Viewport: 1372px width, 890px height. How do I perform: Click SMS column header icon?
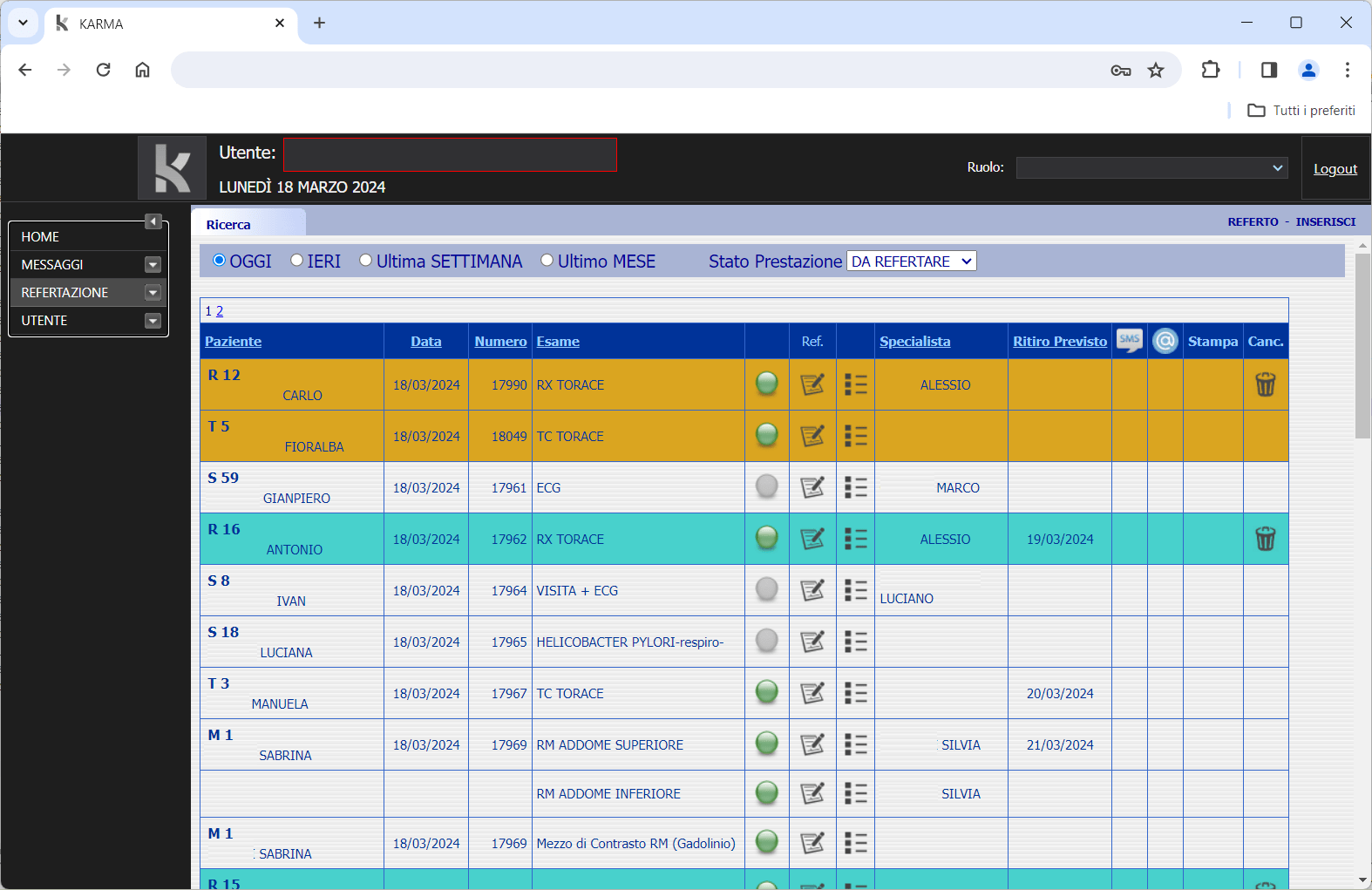point(1130,341)
